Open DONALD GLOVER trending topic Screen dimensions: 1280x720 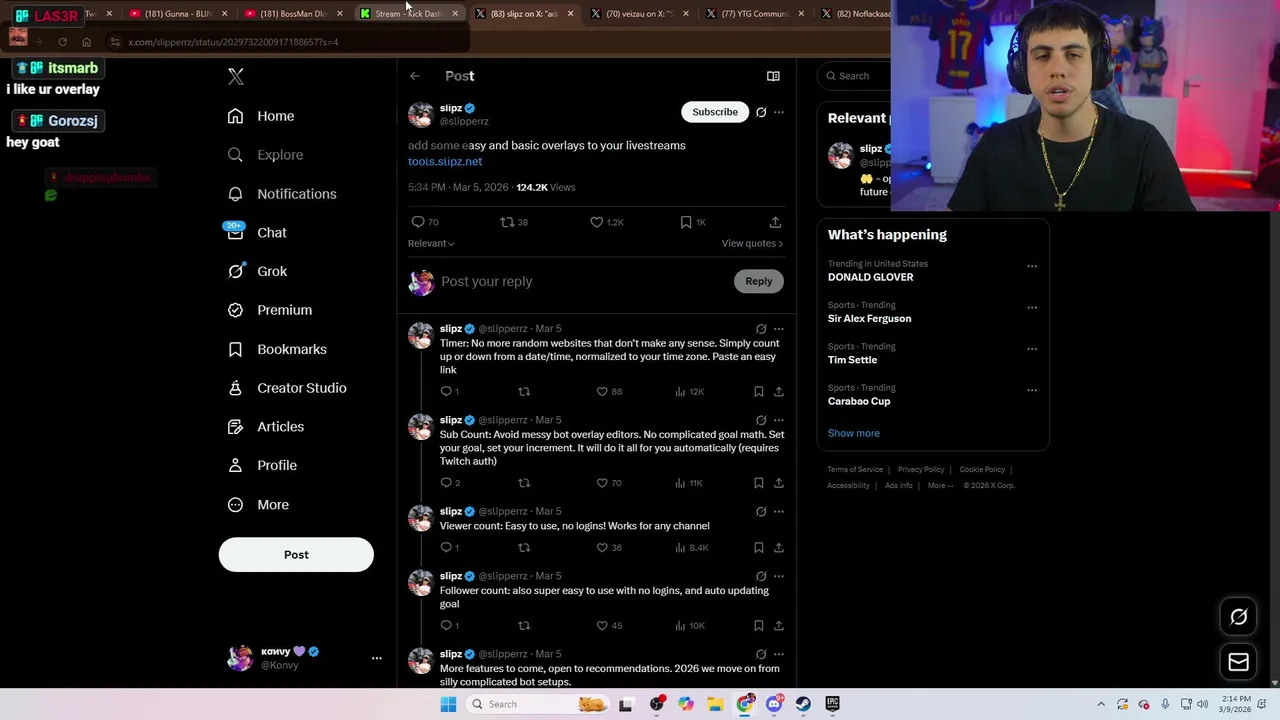coord(871,277)
